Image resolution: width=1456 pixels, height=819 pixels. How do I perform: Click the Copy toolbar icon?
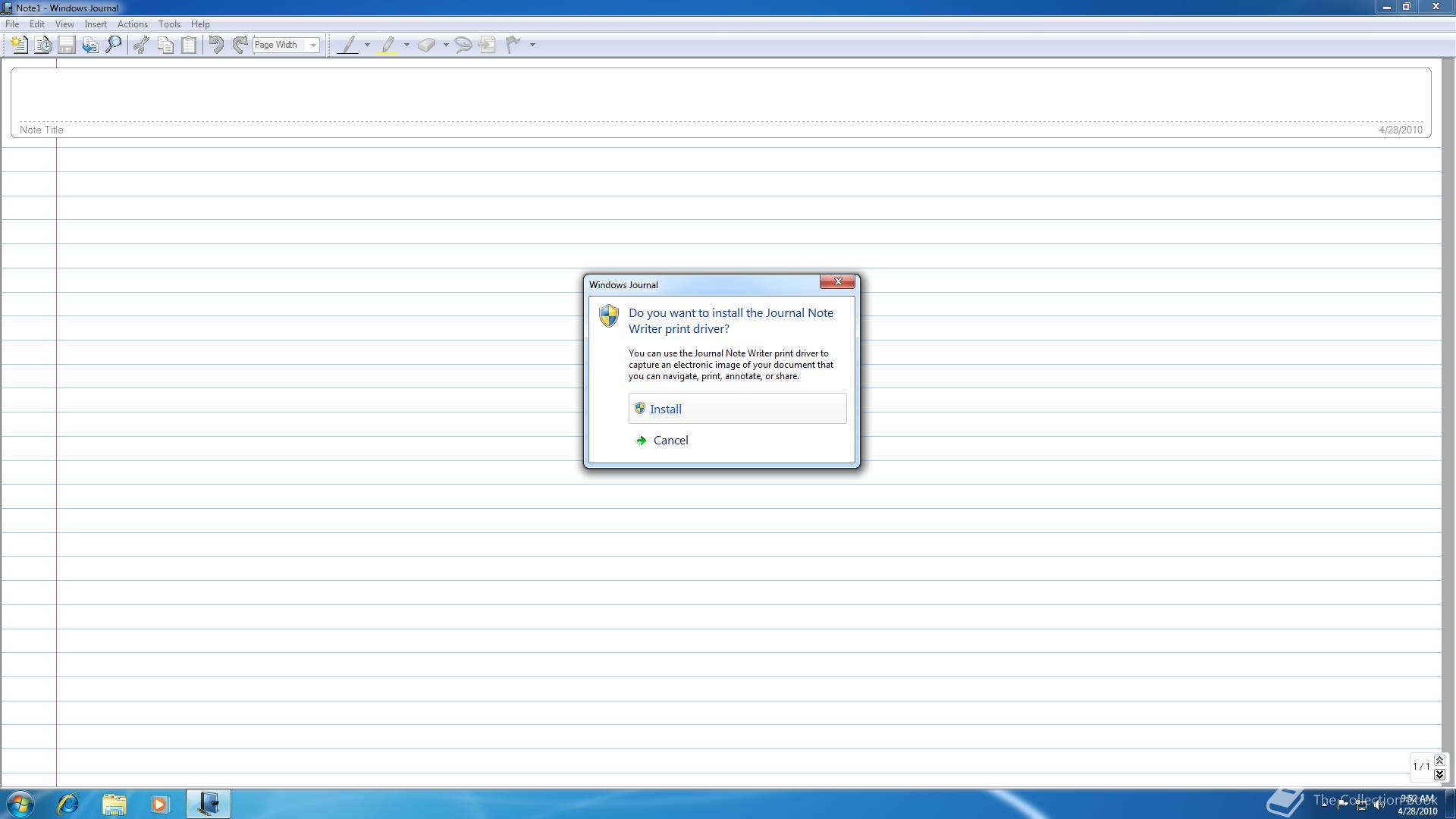pyautogui.click(x=165, y=45)
